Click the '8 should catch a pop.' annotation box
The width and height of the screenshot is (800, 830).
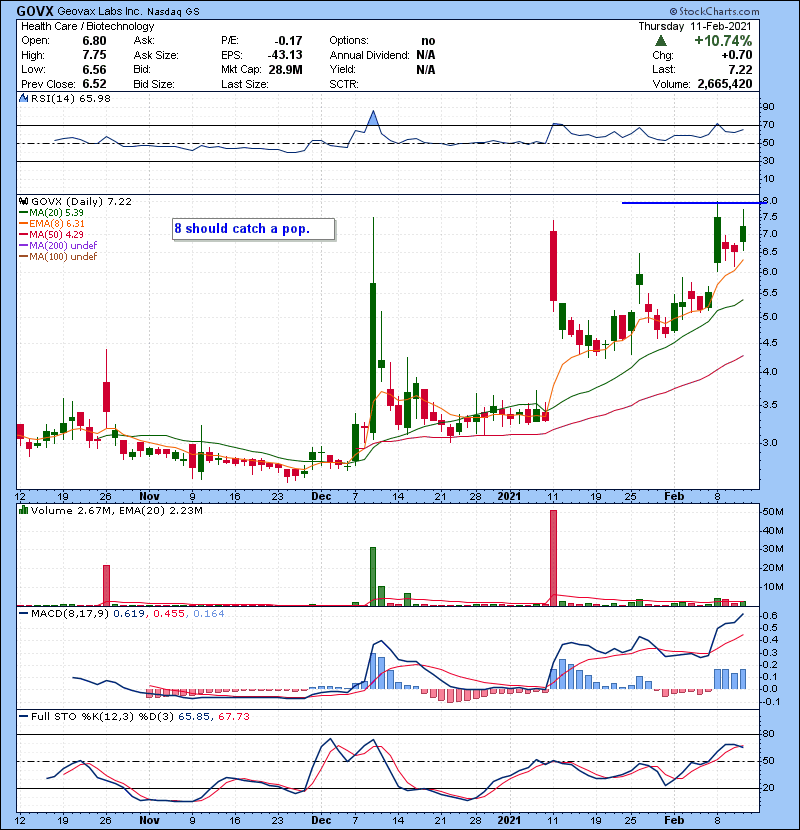coord(253,229)
